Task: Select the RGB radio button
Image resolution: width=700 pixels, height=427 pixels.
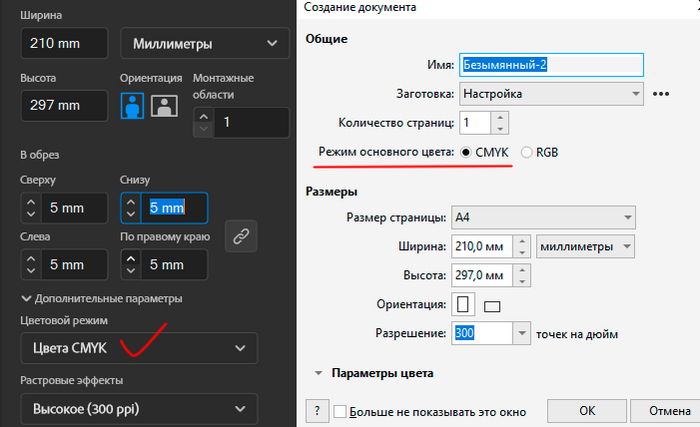Action: tap(527, 152)
